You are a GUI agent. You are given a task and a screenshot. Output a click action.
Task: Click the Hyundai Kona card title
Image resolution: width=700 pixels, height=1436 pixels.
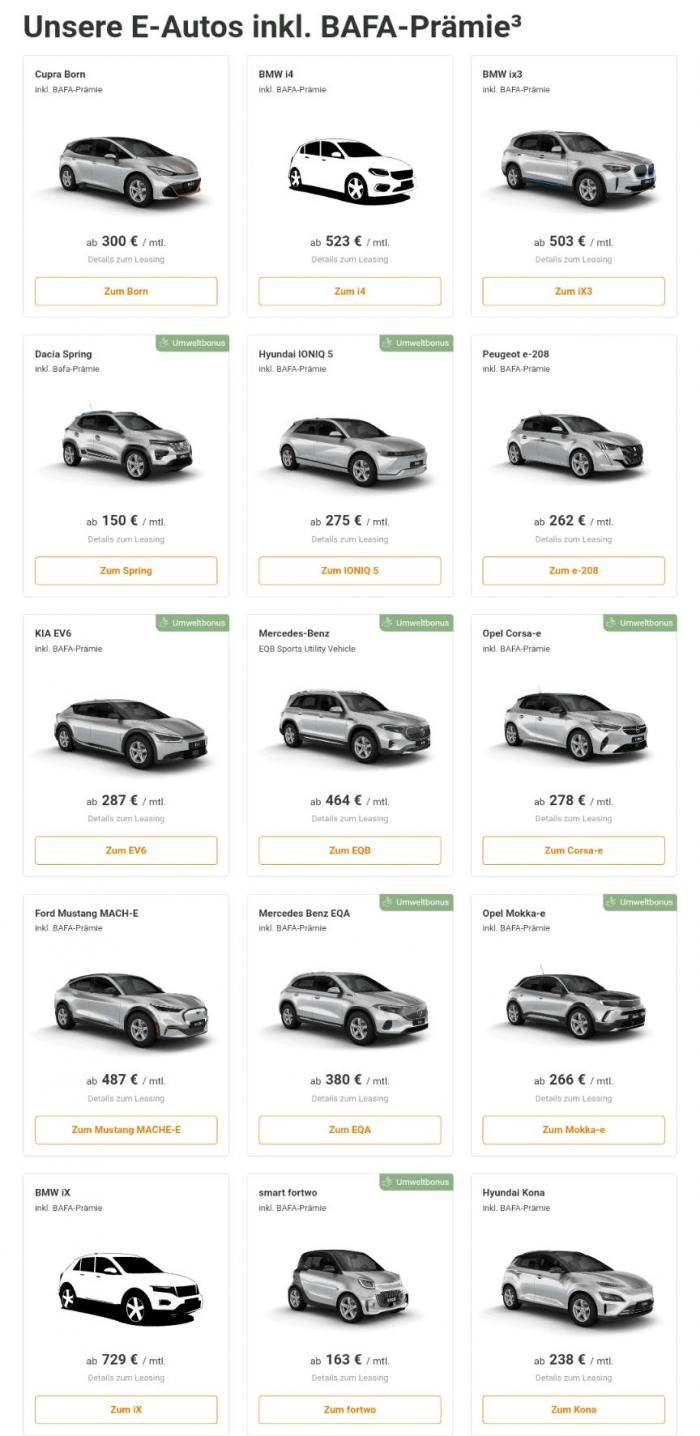513,1192
